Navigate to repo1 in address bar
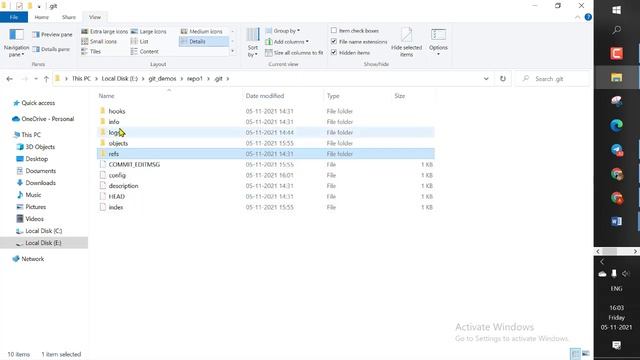640x360 pixels. point(195,79)
